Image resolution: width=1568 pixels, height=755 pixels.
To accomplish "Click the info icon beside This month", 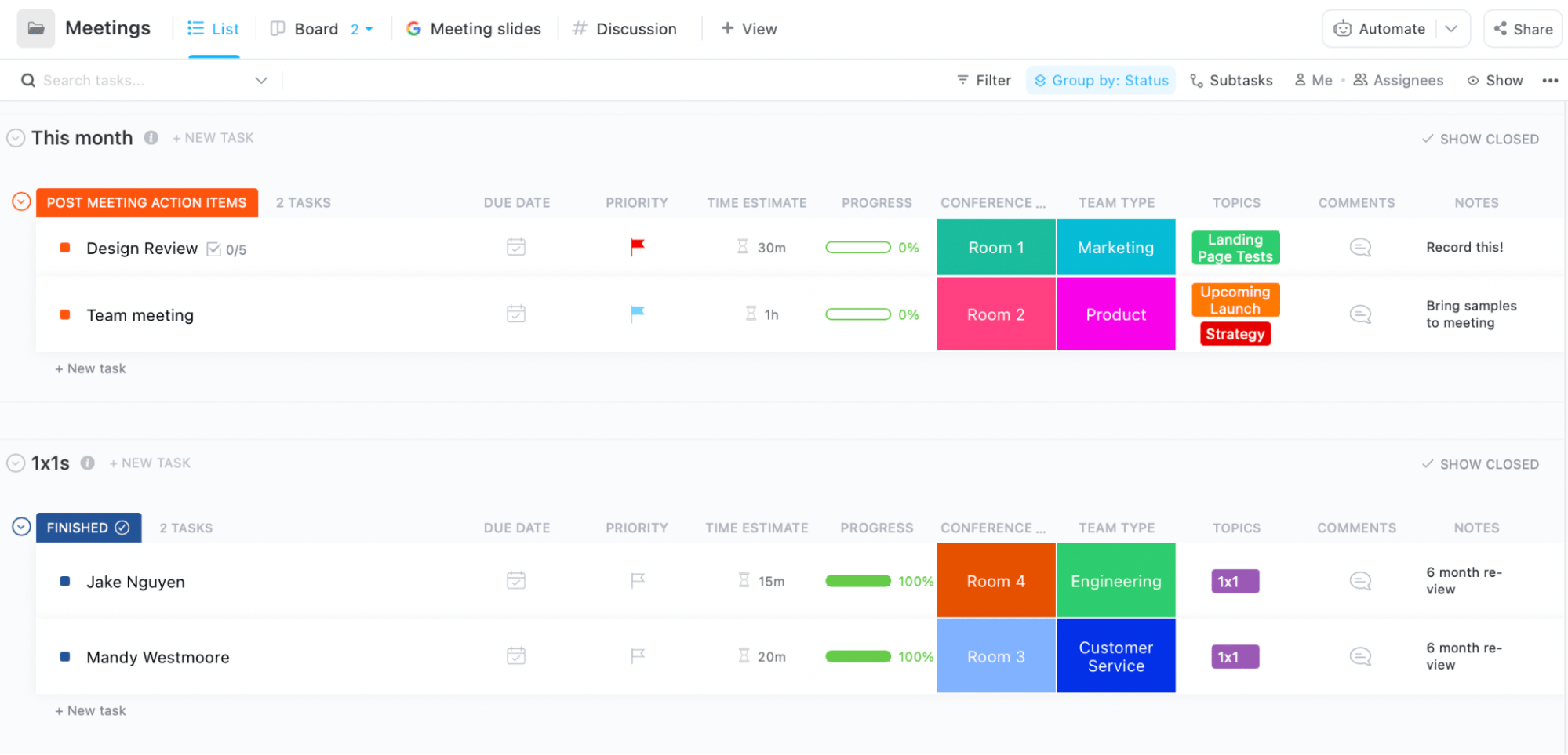I will point(151,138).
